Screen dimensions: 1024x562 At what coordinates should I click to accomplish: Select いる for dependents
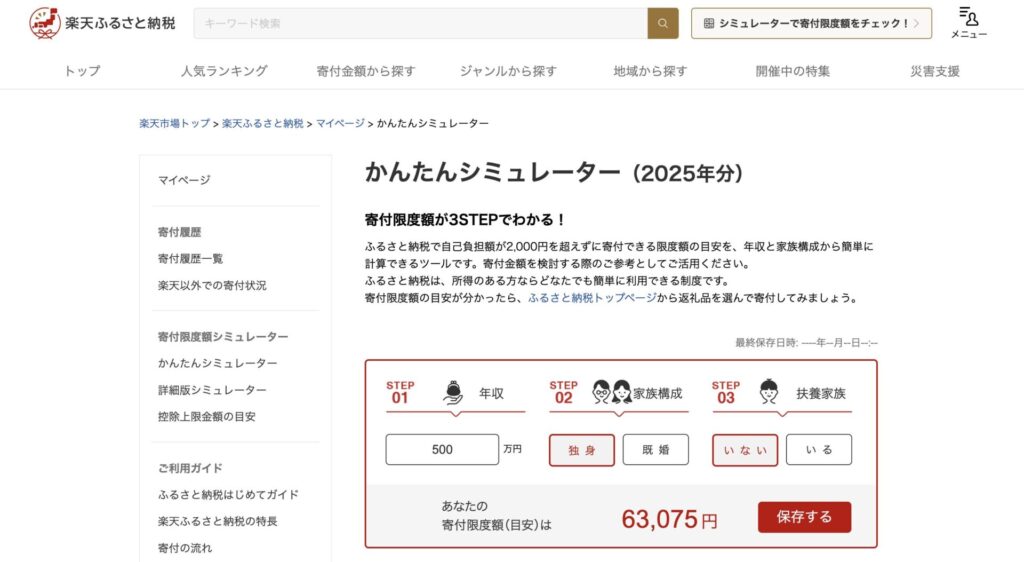[x=819, y=450]
